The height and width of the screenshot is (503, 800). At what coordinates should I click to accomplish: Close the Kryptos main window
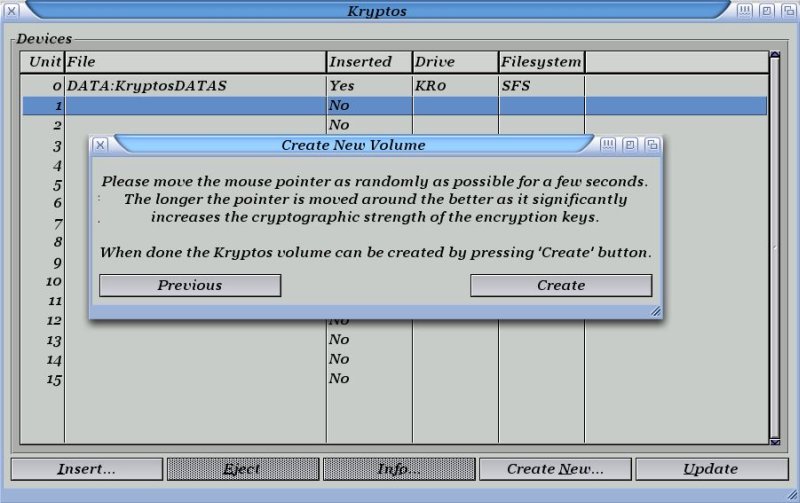[x=11, y=11]
